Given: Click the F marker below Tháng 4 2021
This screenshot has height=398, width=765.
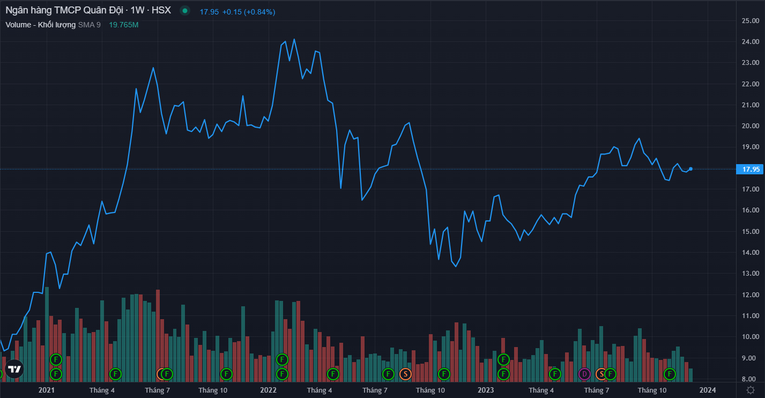Looking at the screenshot, I should (x=115, y=374).
